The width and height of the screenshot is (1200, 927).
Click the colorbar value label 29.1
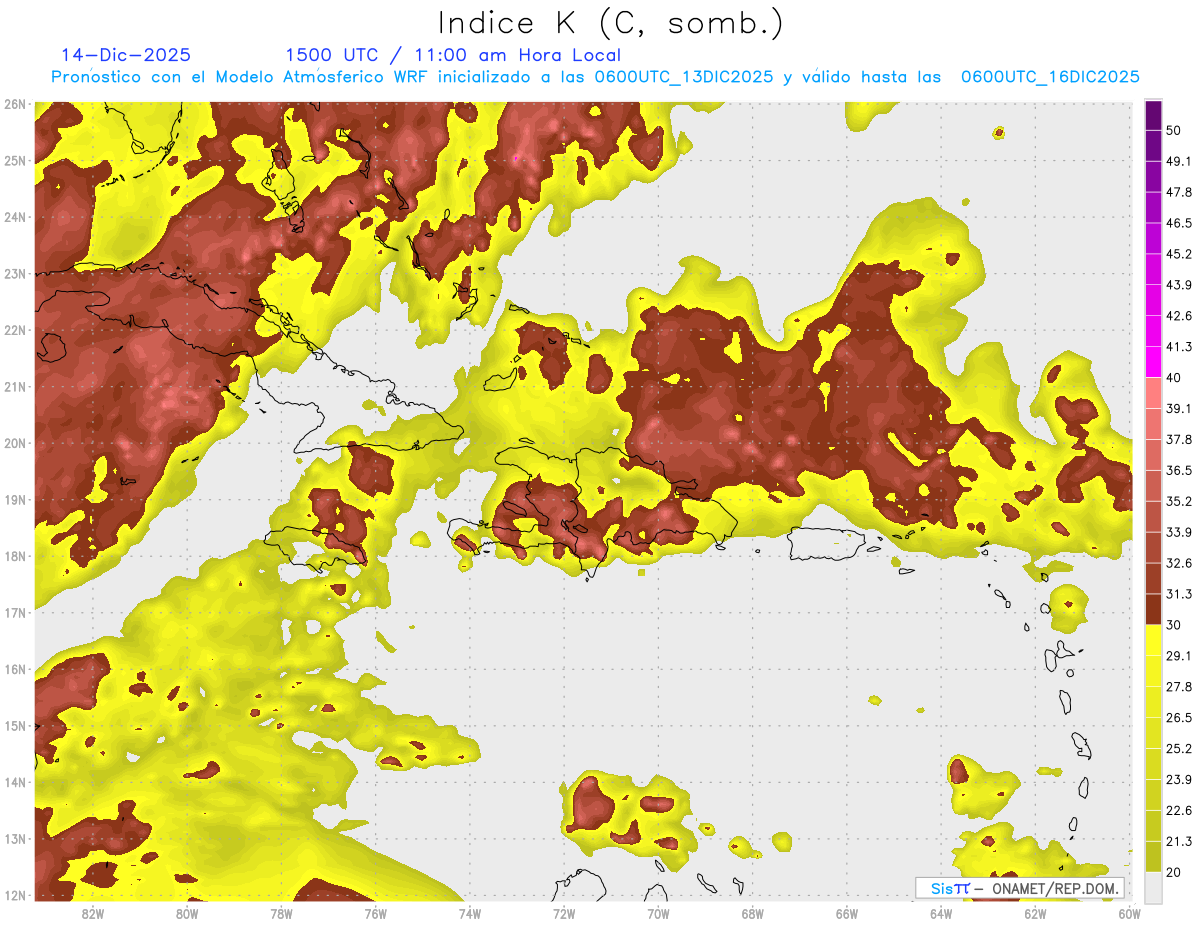(x=1179, y=656)
